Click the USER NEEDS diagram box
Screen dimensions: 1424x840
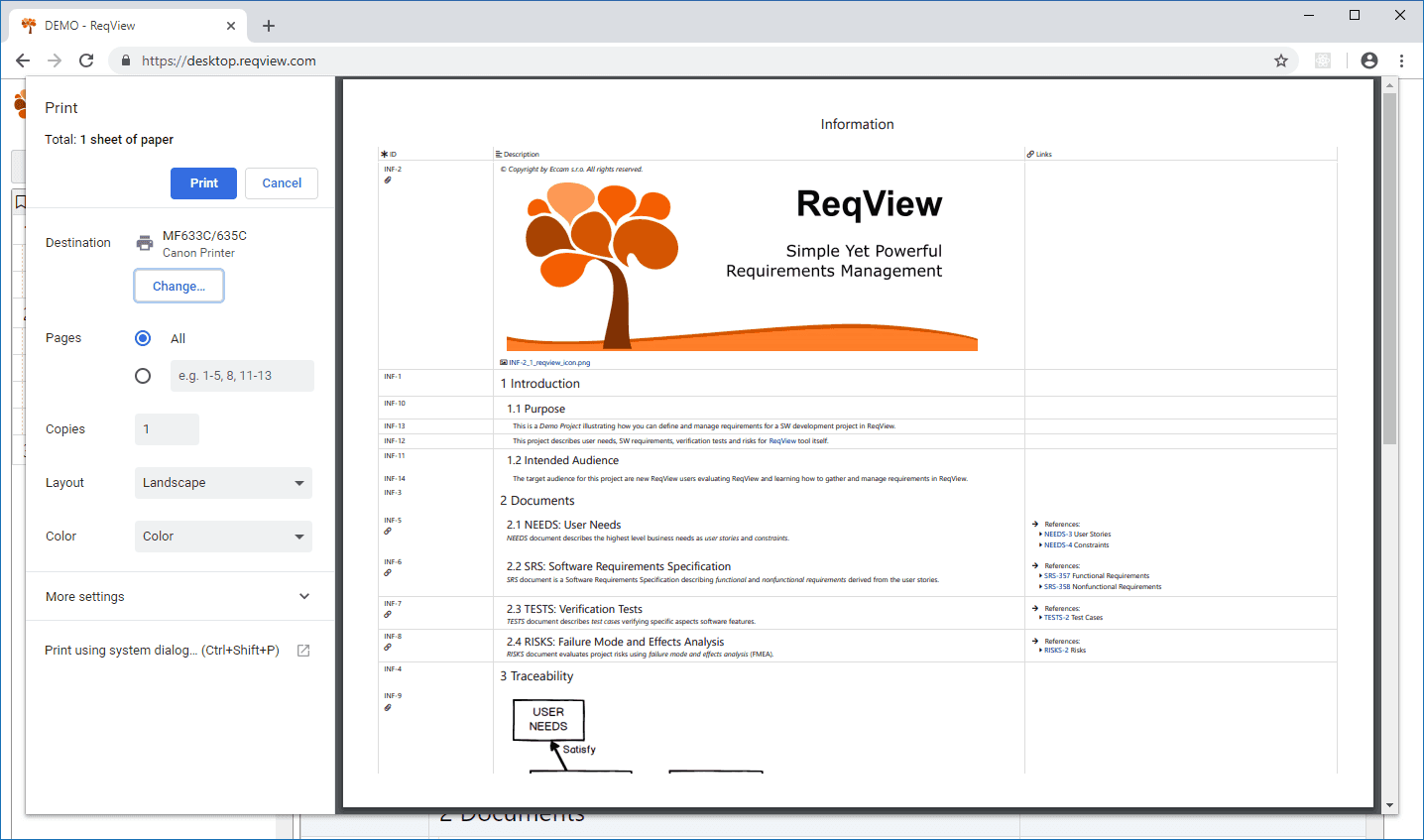[548, 720]
